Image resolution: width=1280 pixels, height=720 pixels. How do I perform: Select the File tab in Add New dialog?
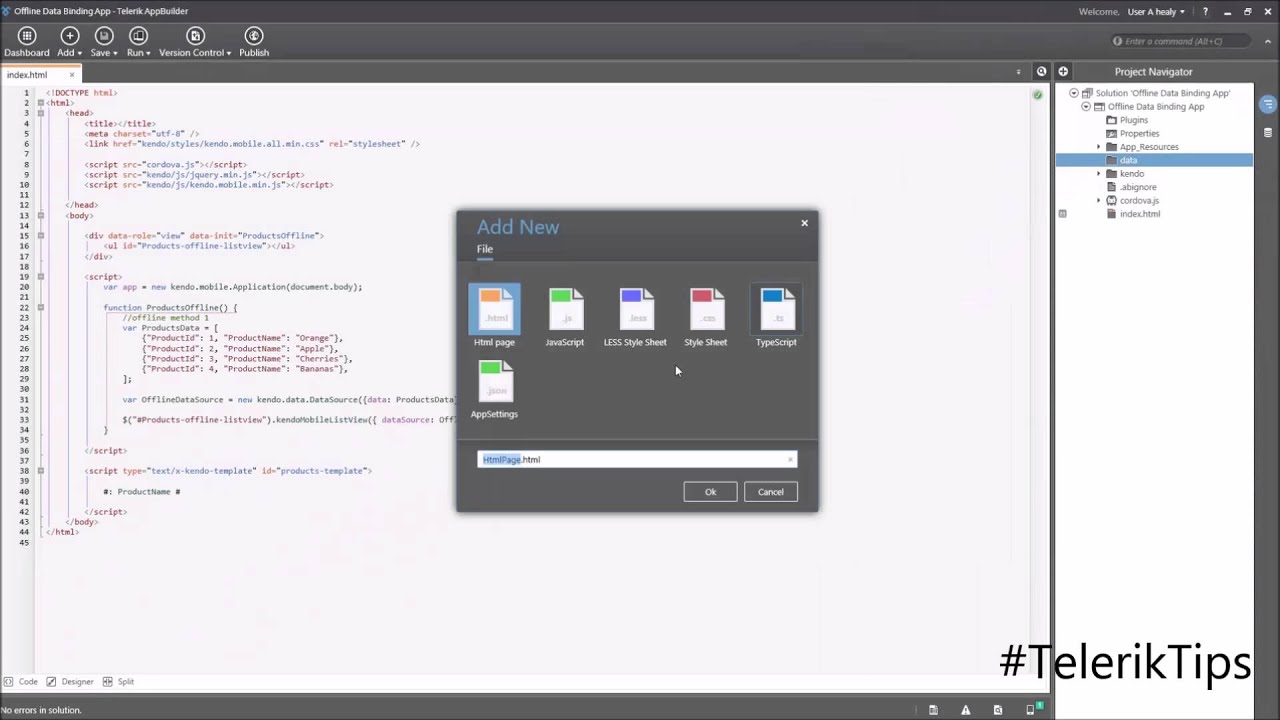pyautogui.click(x=485, y=249)
